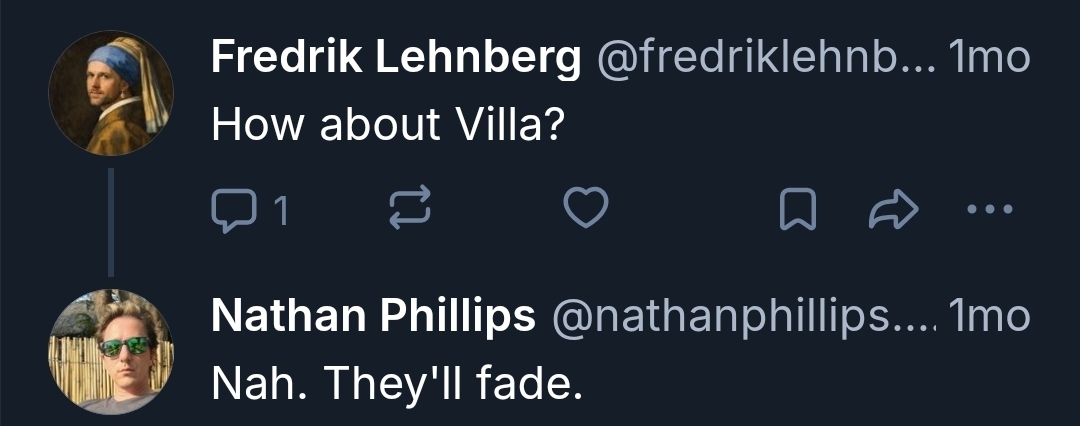Visit Fredrik Lehnberg's profile via display name
This screenshot has height=426, width=1080.
click(396, 59)
